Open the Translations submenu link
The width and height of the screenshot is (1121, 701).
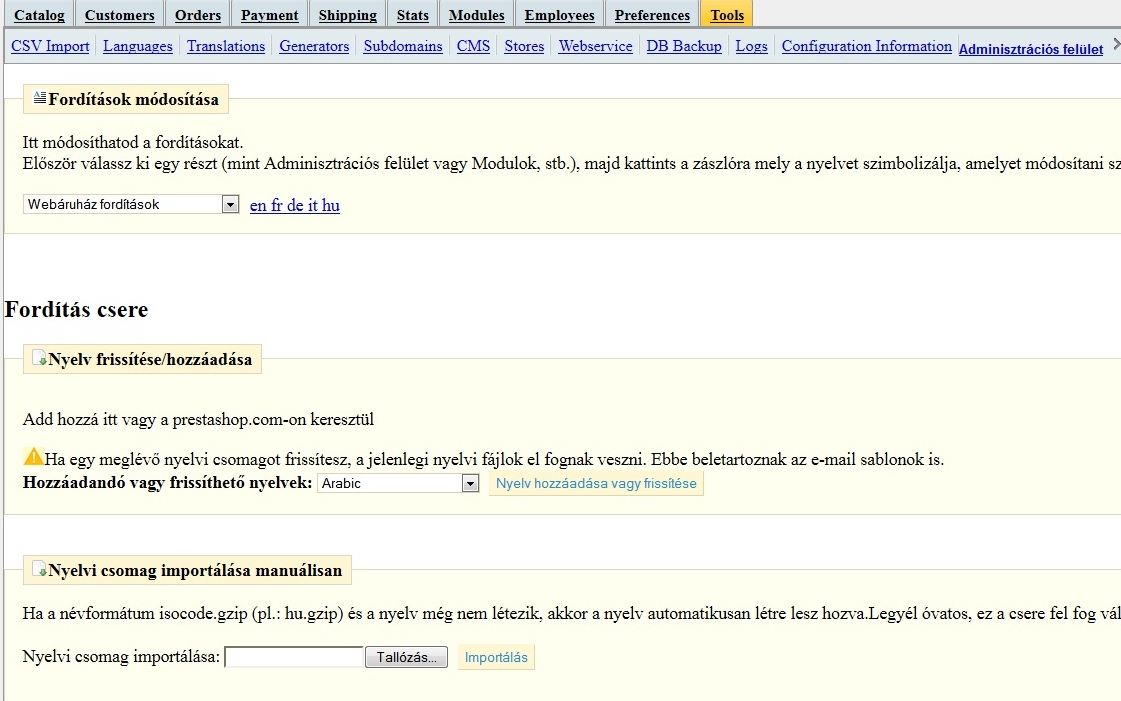point(226,46)
